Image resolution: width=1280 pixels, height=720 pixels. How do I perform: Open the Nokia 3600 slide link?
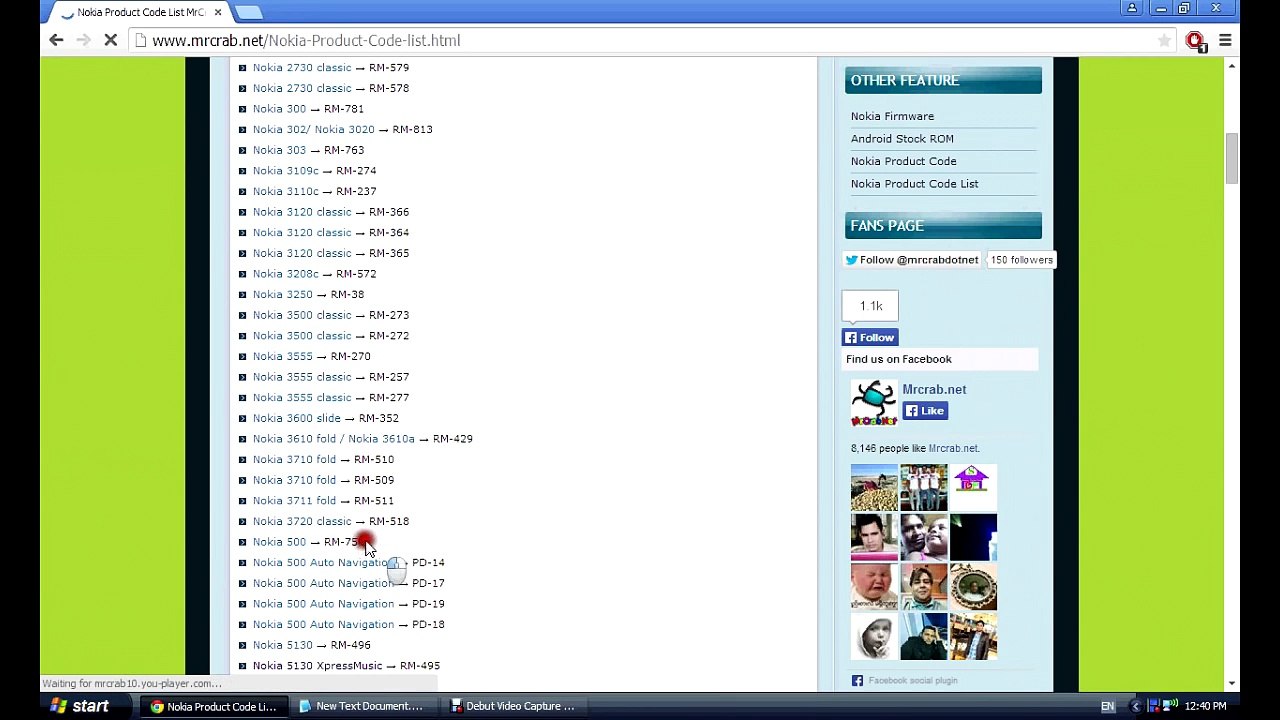point(296,418)
